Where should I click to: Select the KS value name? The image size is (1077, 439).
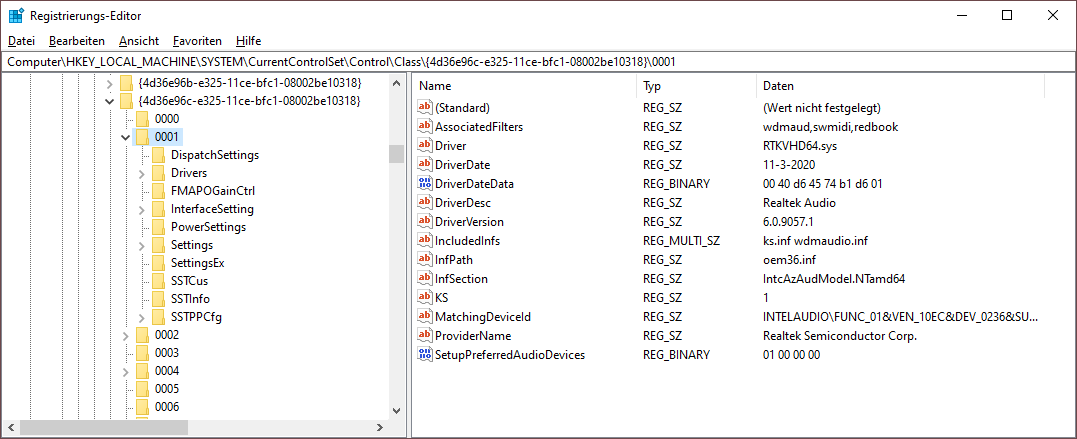[x=442, y=297]
